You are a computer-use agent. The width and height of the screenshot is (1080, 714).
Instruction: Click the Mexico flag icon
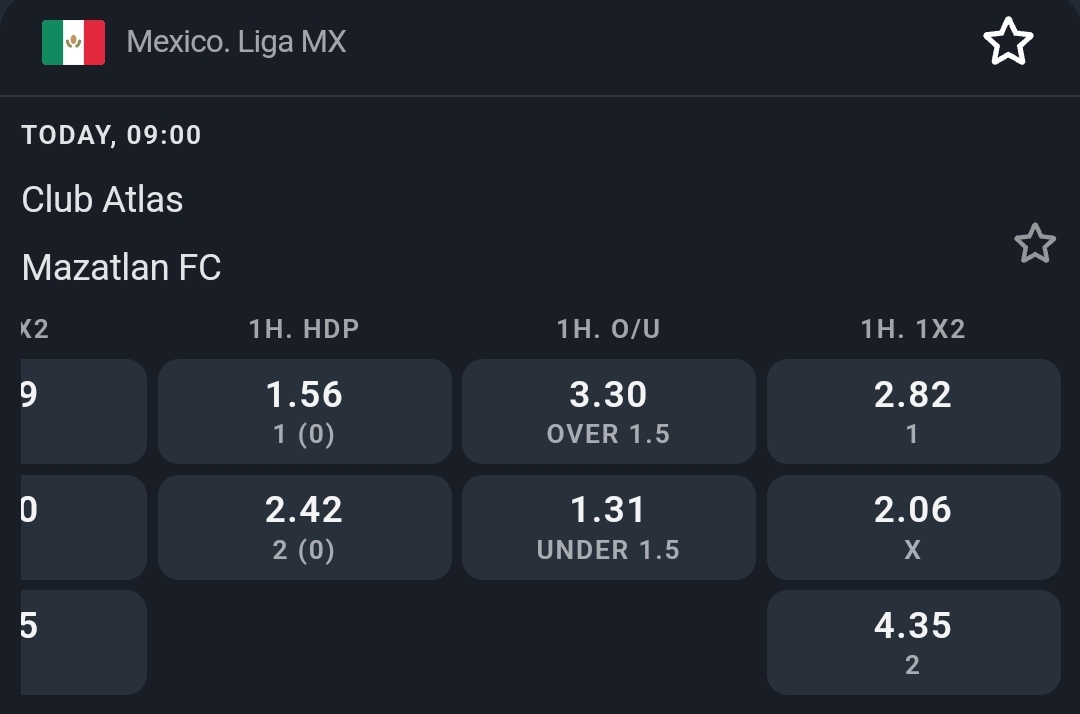pos(73,42)
